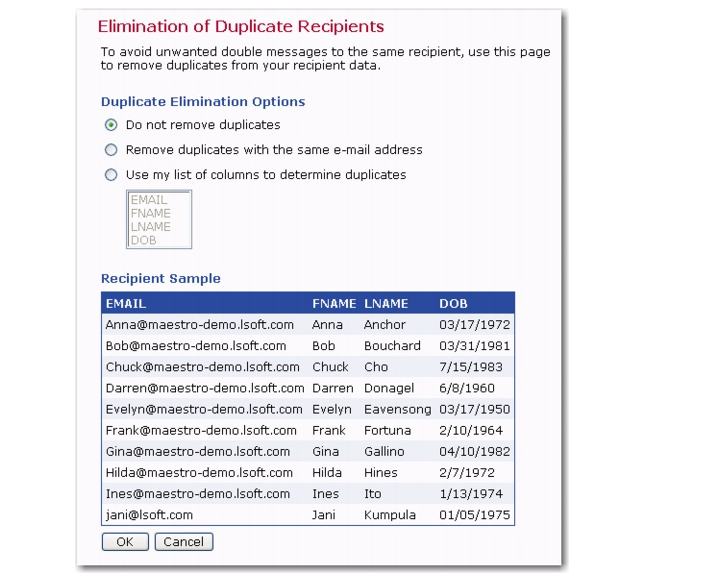Click the DOB table column header

453,304
